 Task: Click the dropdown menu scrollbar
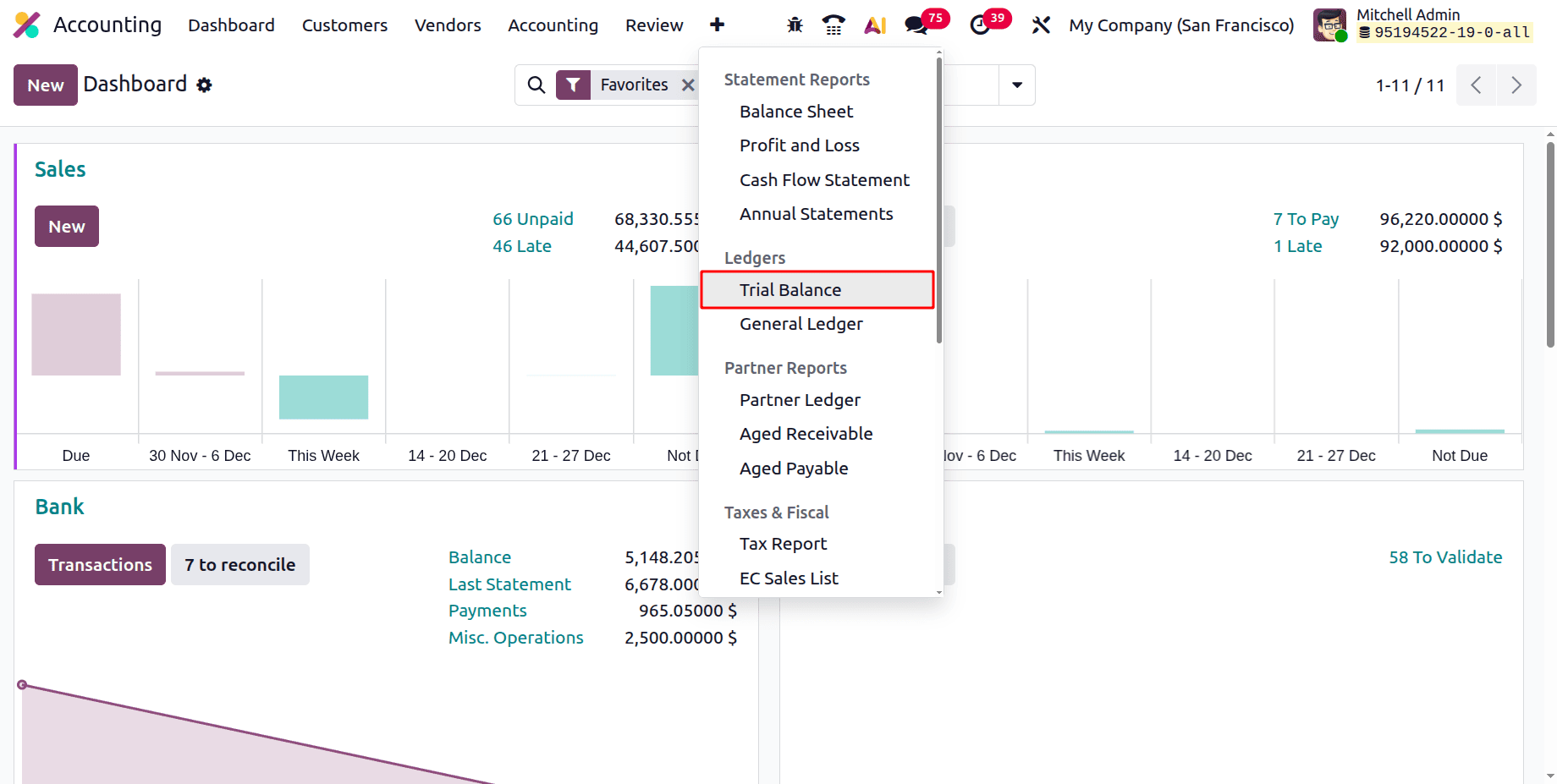(939, 200)
